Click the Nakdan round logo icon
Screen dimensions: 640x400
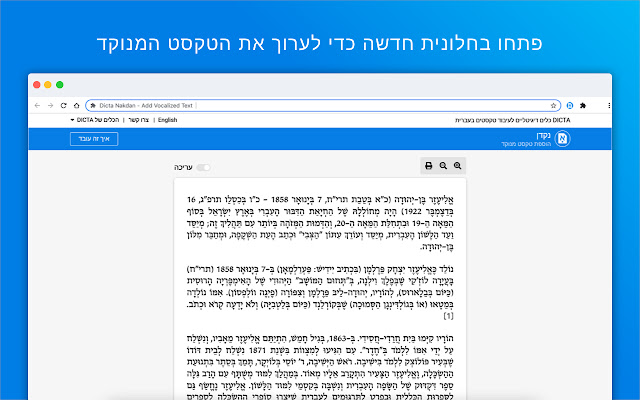(x=562, y=139)
